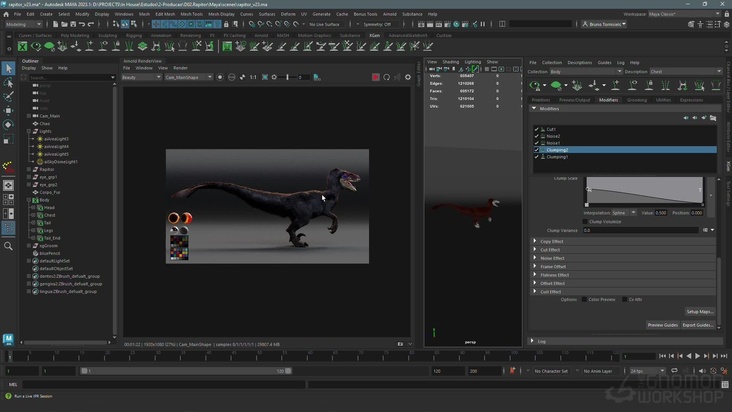Click the magnifier search icon in left toolbox
The image size is (732, 412).
tap(8, 246)
